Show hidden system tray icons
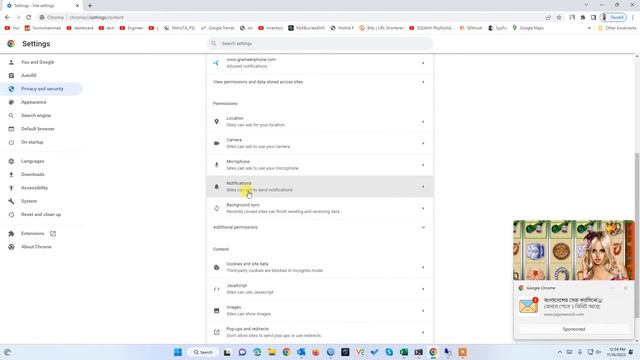 (560, 352)
